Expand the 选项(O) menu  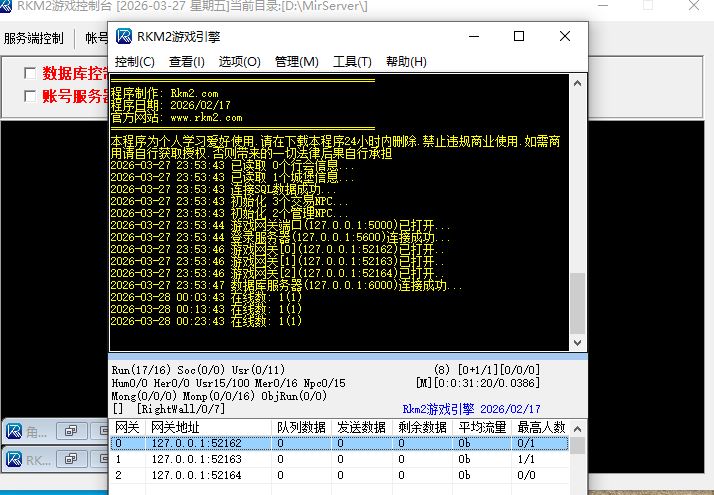click(x=240, y=62)
